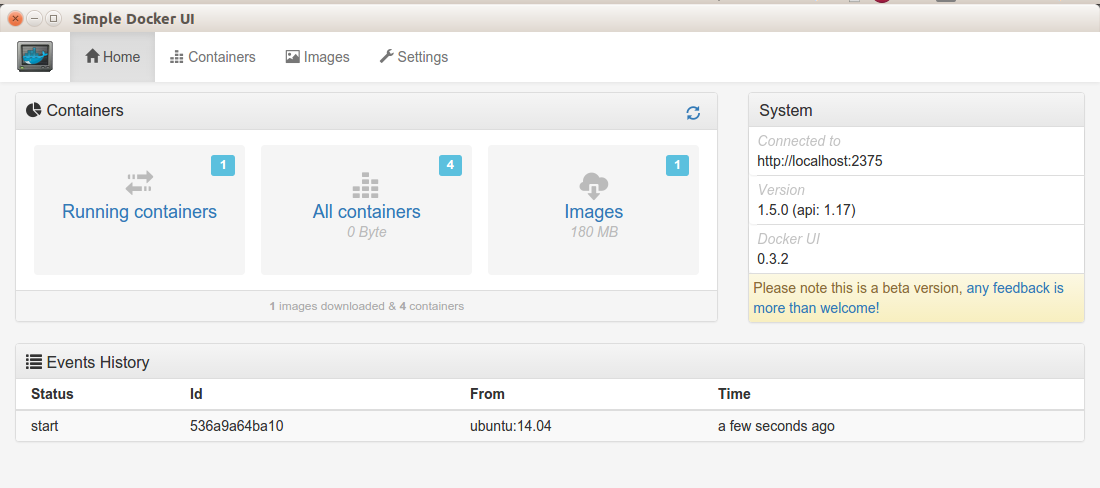The height and width of the screenshot is (488, 1100).
Task: Open the Home tab
Action: (112, 57)
